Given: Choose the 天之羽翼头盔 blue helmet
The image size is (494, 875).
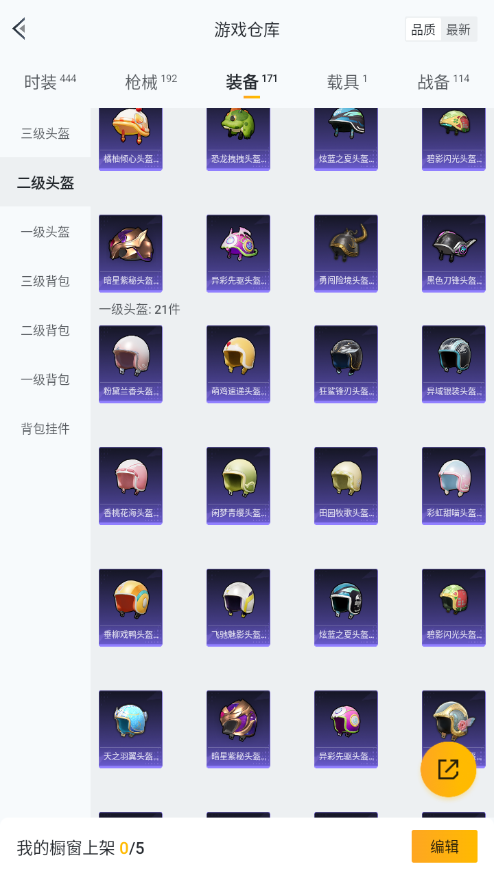Looking at the screenshot, I should [131, 729].
